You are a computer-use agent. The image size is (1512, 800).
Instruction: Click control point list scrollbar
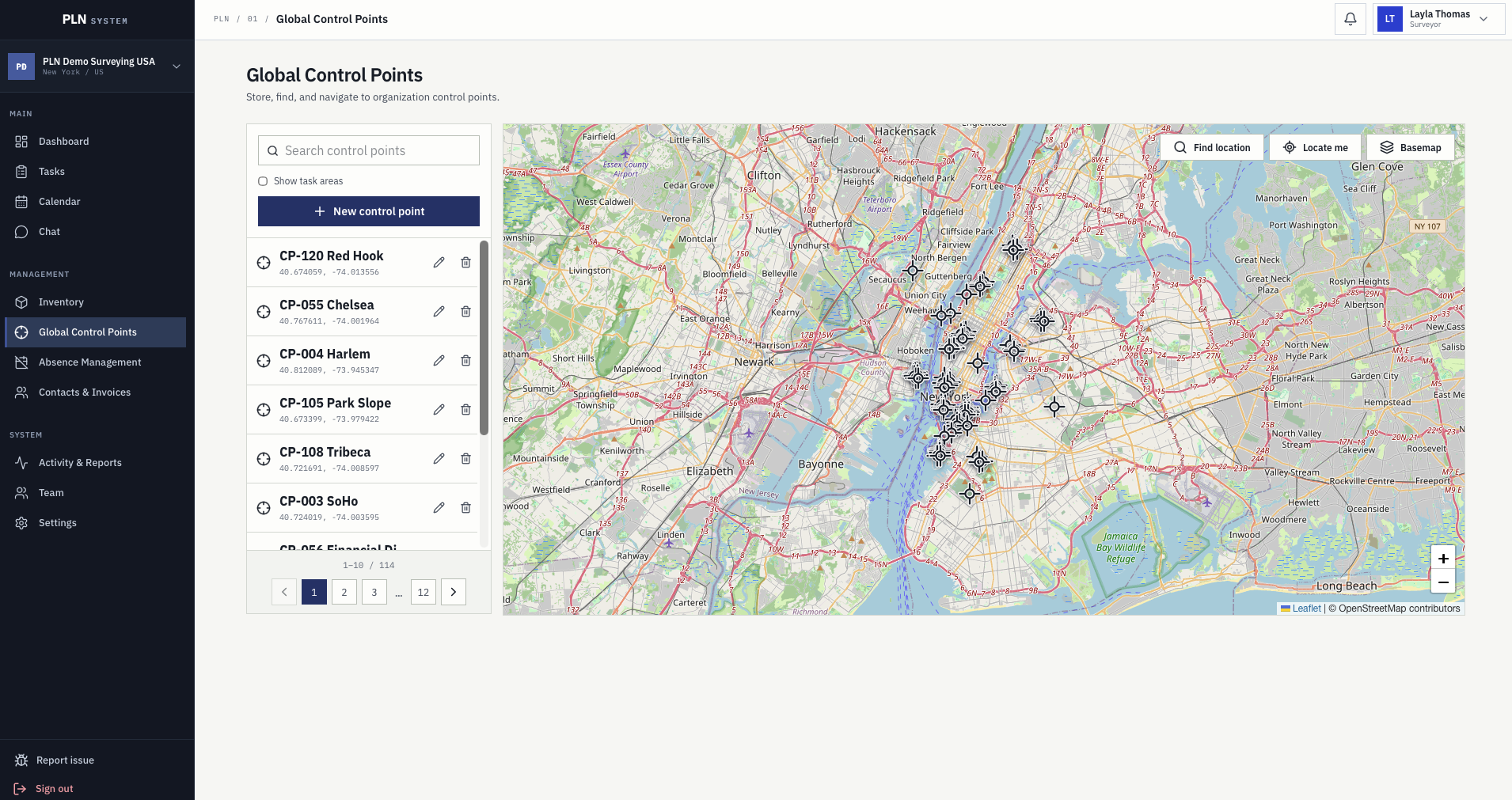484,338
